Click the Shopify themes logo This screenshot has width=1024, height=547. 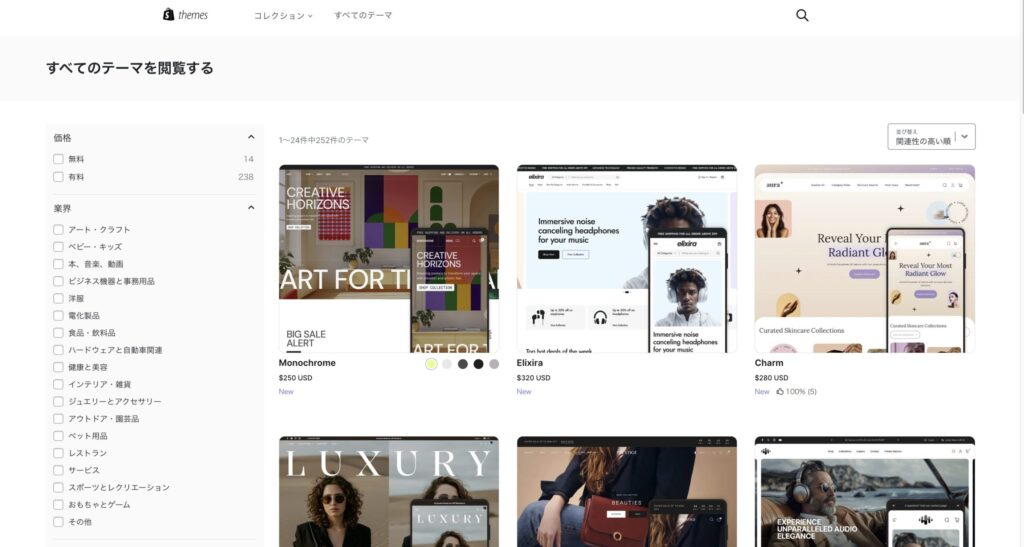click(x=185, y=14)
